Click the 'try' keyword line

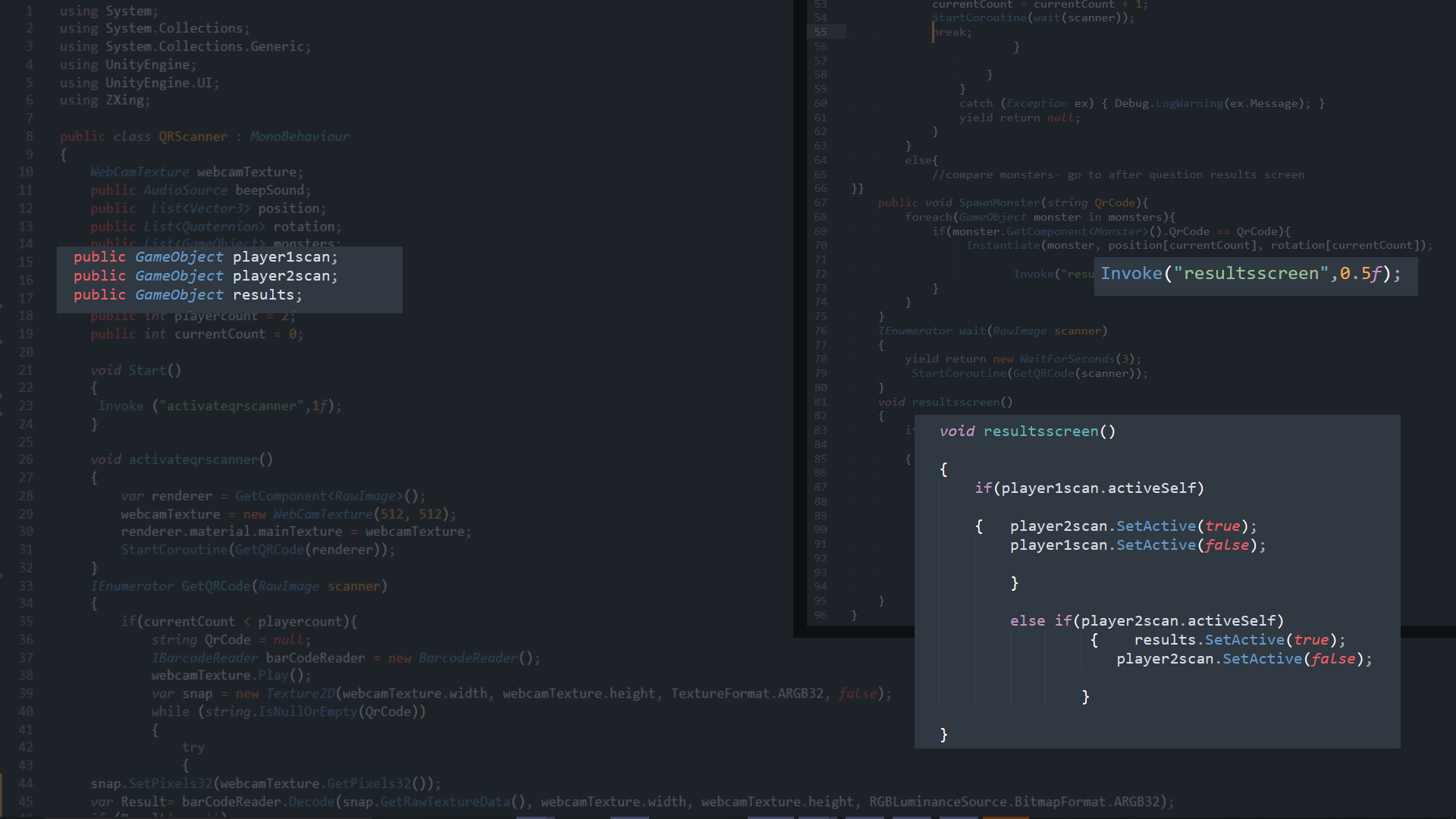[193, 748]
